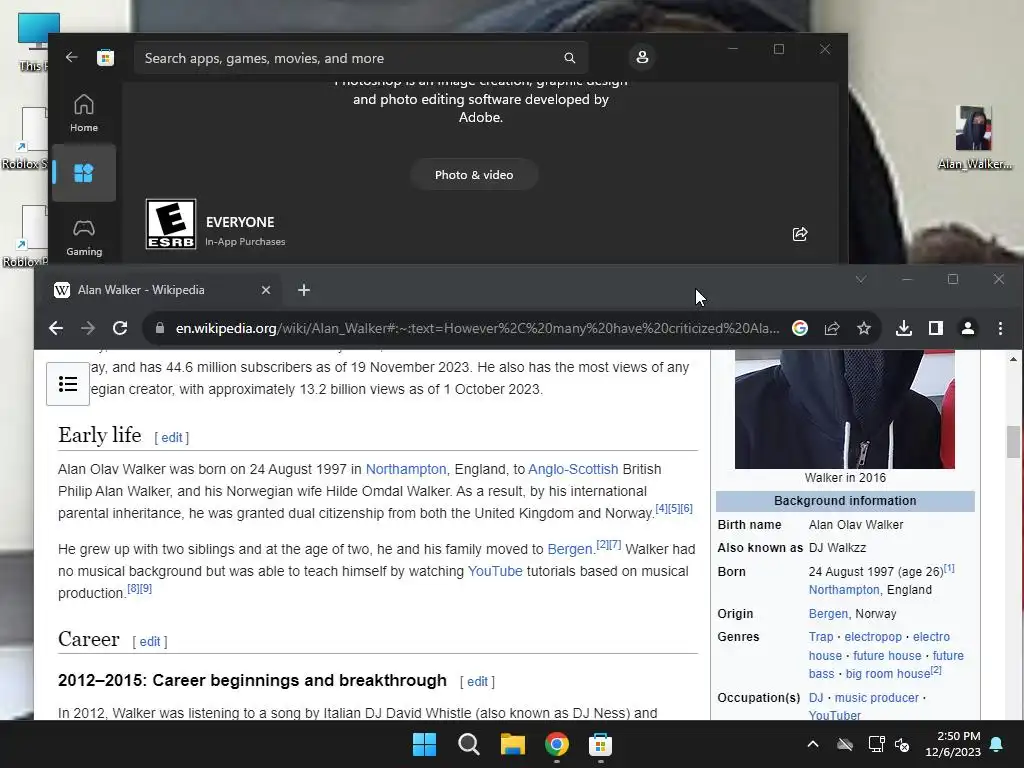Edit the Career section
The height and width of the screenshot is (768, 1024).
coord(150,642)
